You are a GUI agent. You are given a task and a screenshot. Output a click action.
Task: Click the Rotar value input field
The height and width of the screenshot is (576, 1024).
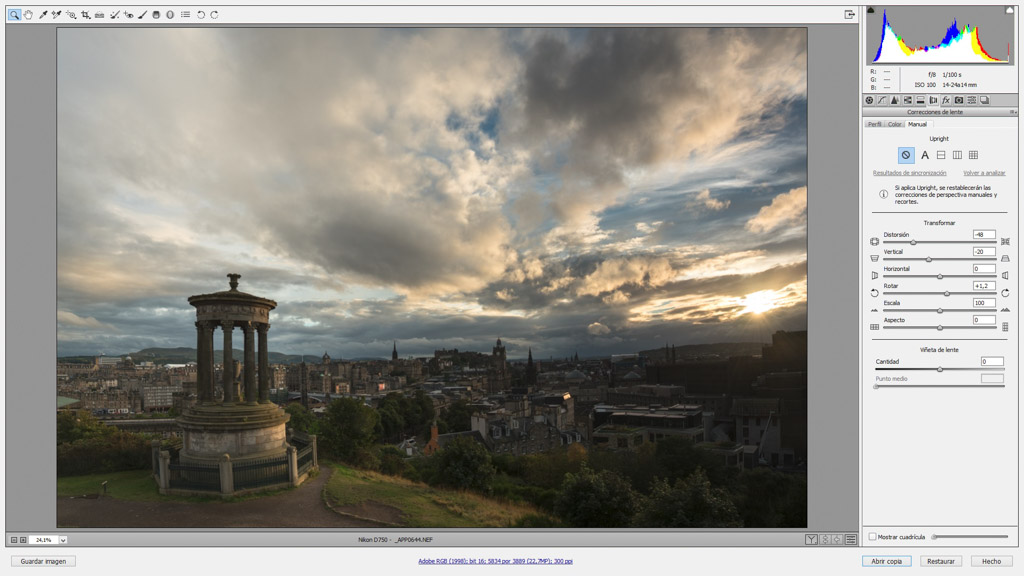click(984, 286)
